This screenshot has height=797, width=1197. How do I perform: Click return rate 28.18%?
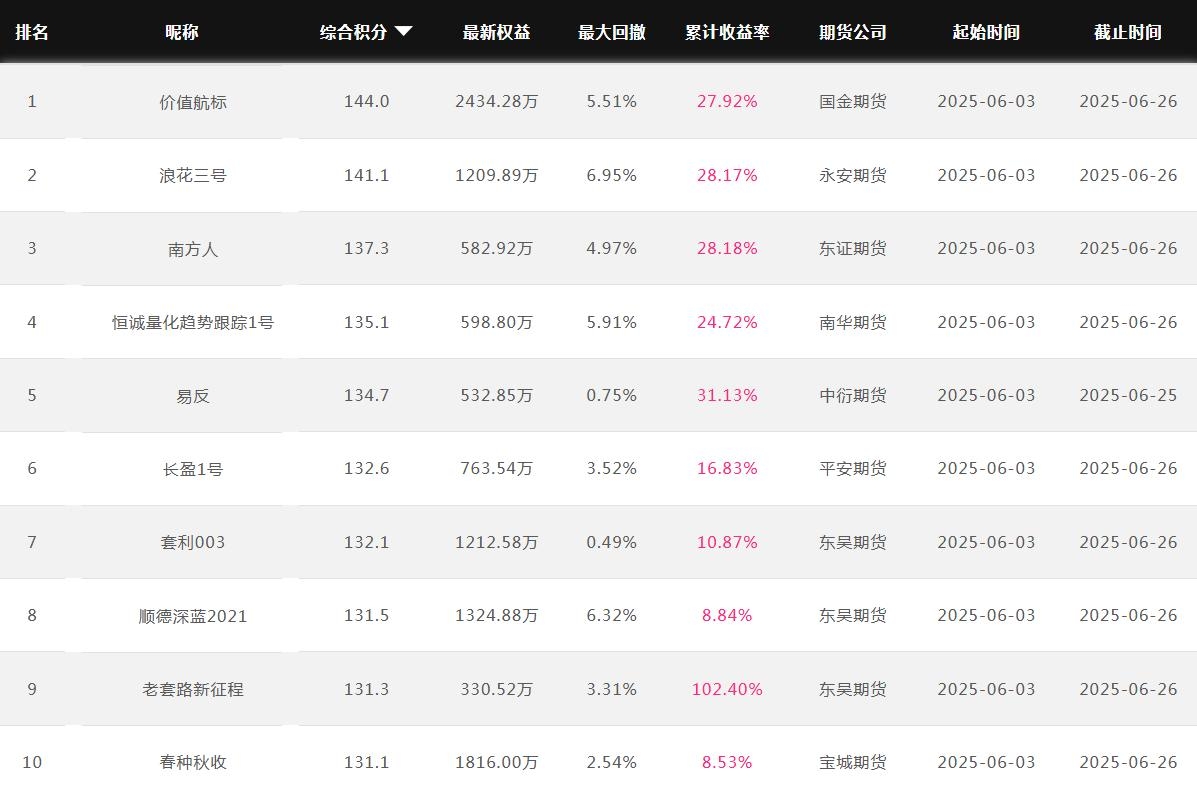coord(727,249)
